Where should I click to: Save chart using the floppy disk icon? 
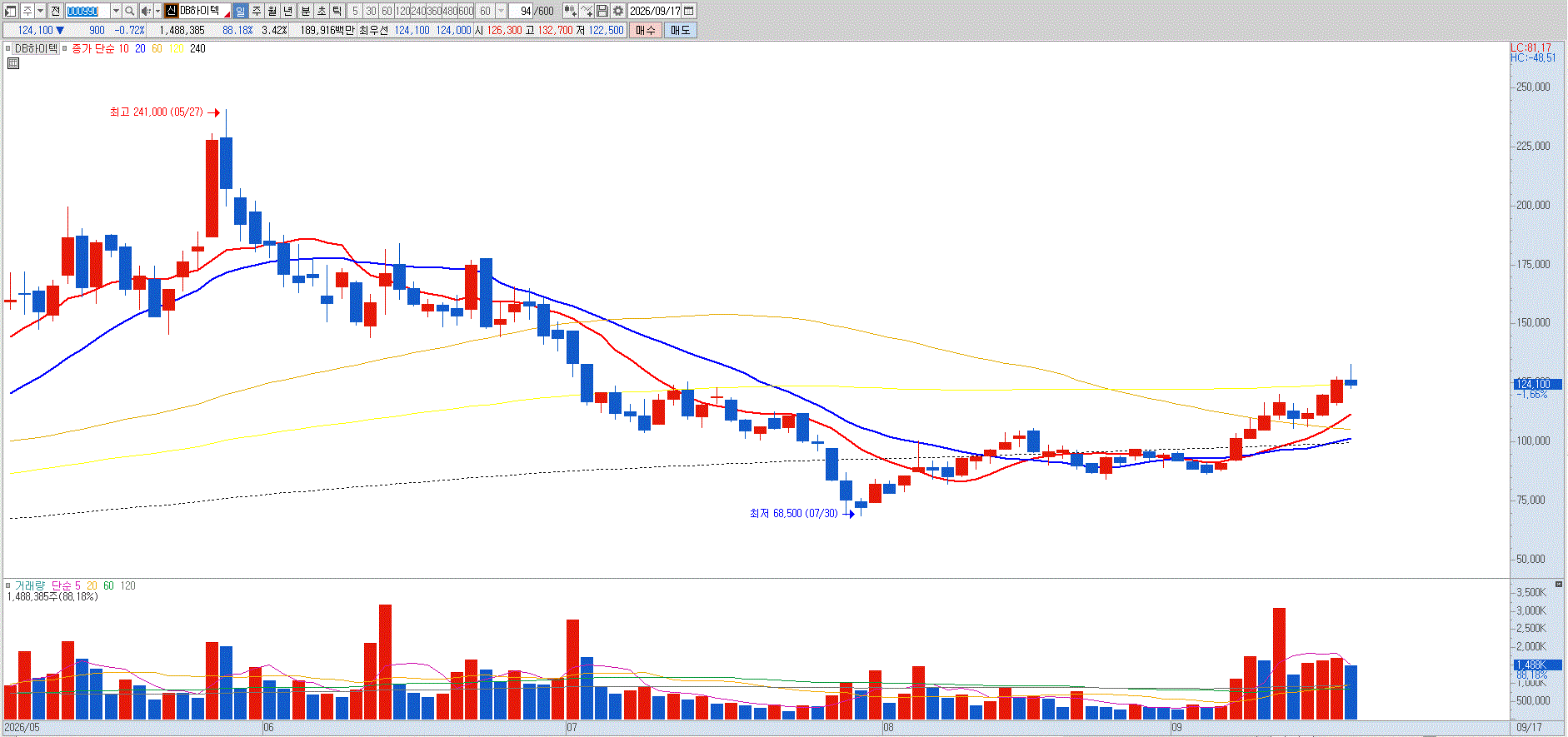[602, 11]
